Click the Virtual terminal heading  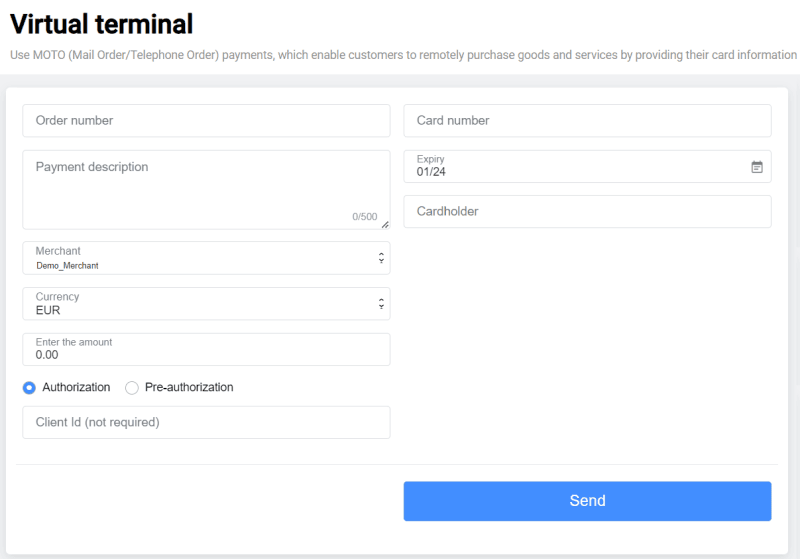[x=101, y=23]
